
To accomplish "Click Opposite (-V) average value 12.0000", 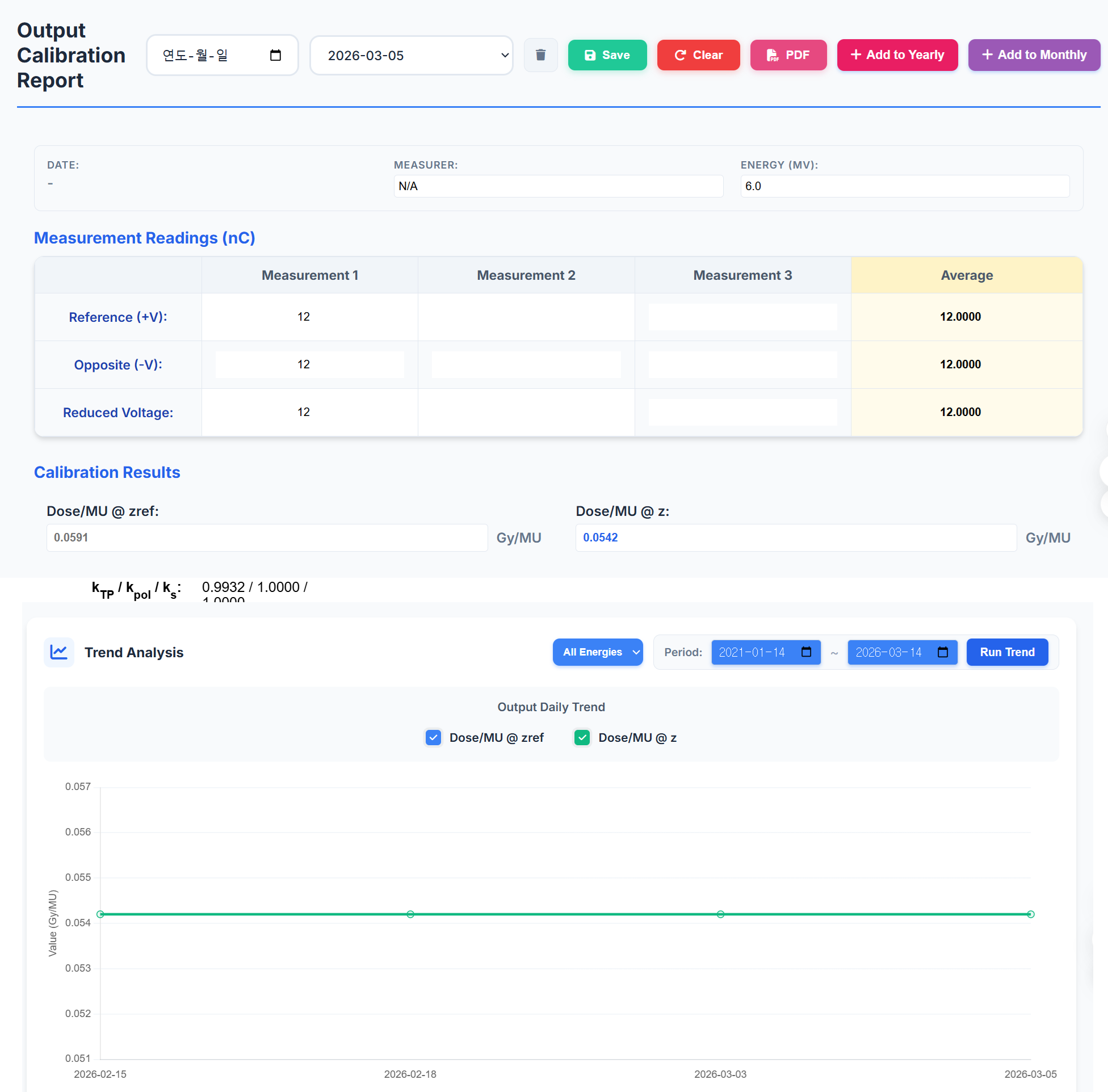I will (960, 364).
